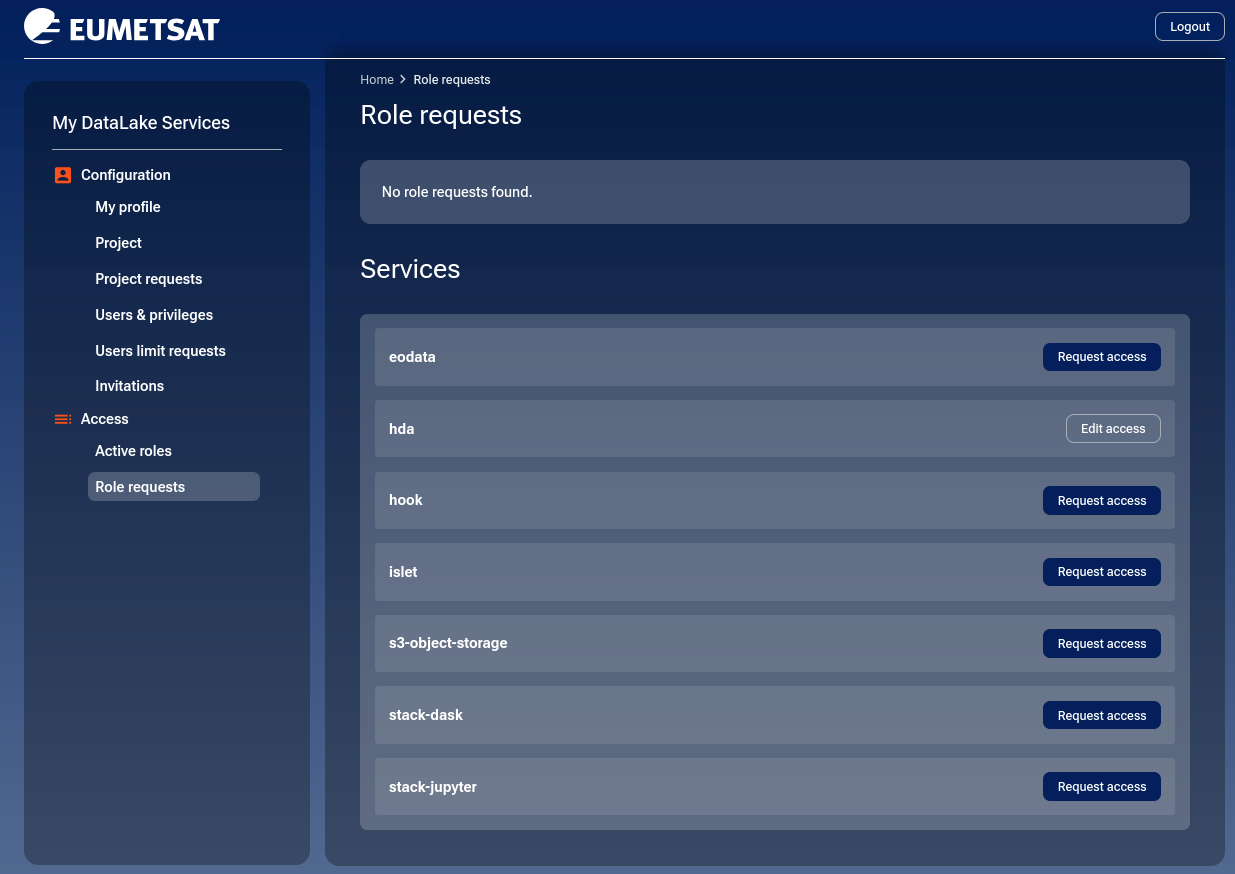The width and height of the screenshot is (1235, 874).
Task: Open Users limit requests page
Action: coord(160,351)
